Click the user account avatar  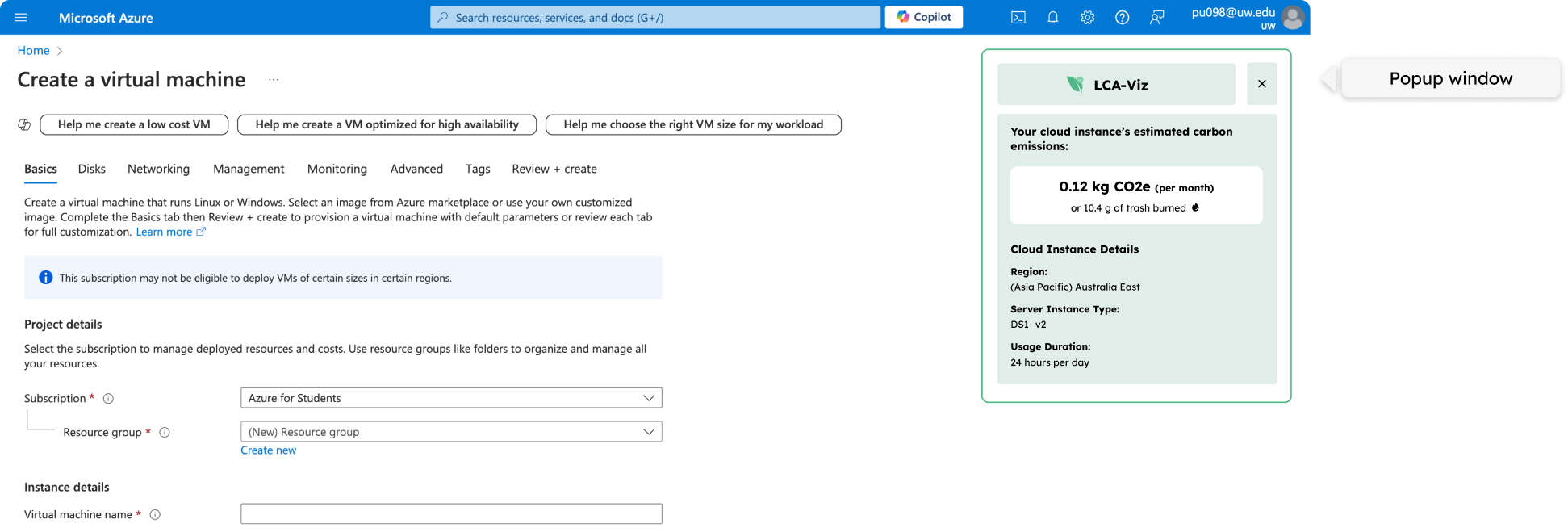click(x=1293, y=17)
